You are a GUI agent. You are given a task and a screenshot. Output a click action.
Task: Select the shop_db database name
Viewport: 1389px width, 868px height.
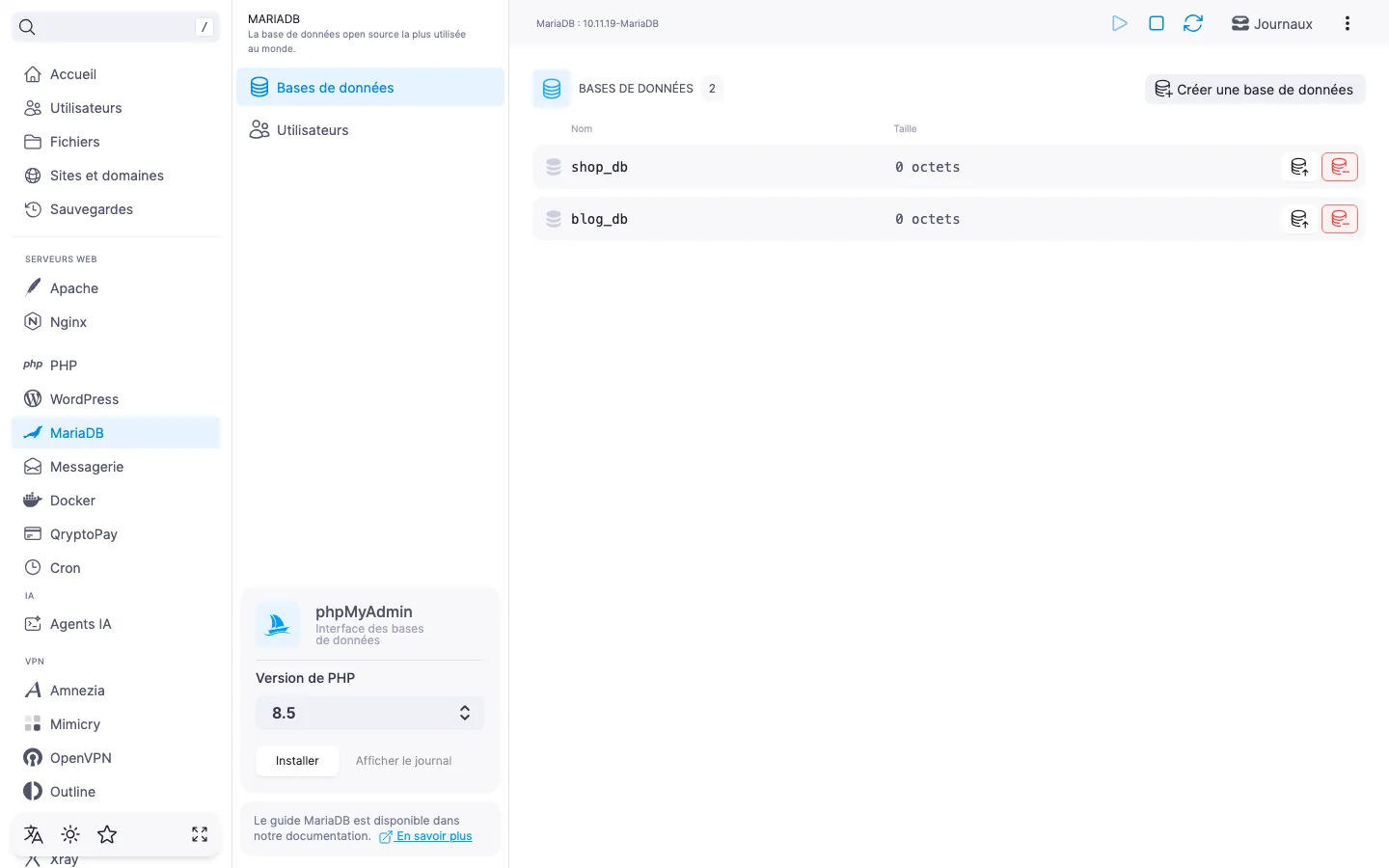click(599, 167)
